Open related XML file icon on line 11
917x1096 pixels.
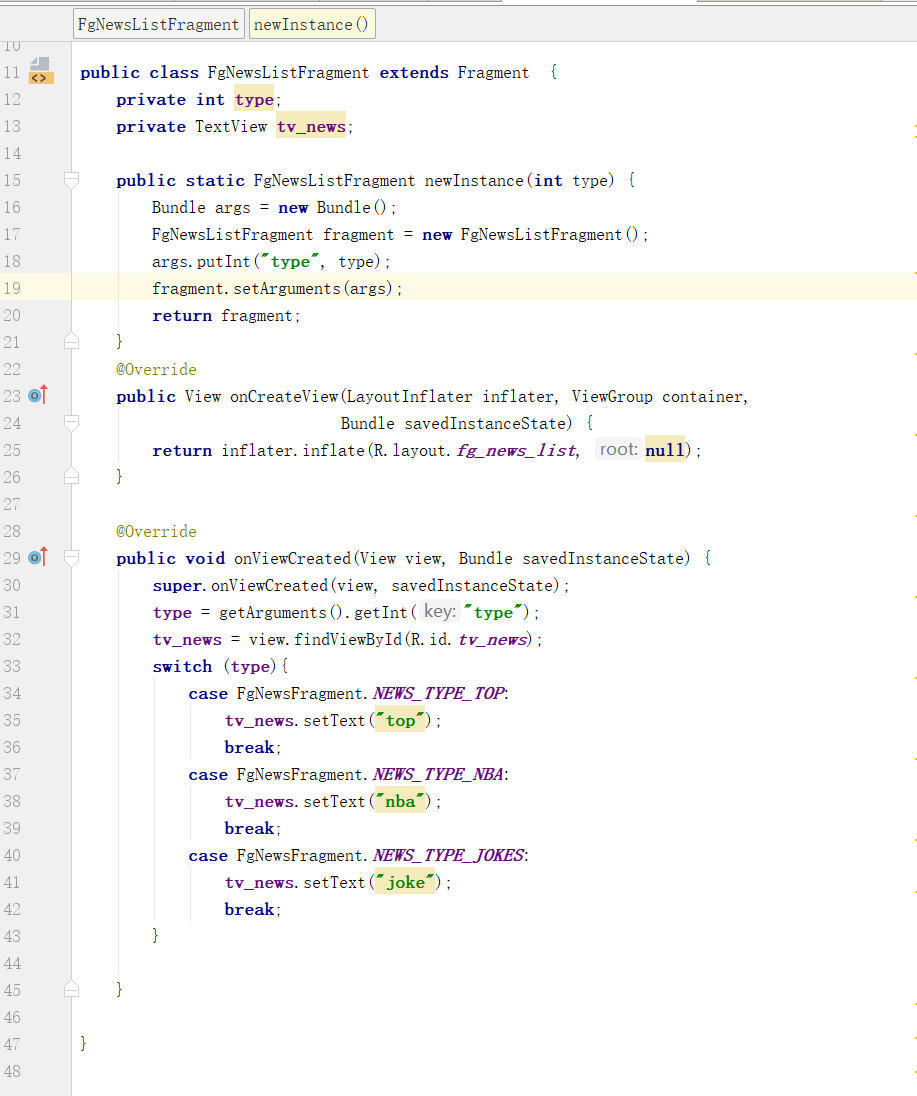click(40, 71)
